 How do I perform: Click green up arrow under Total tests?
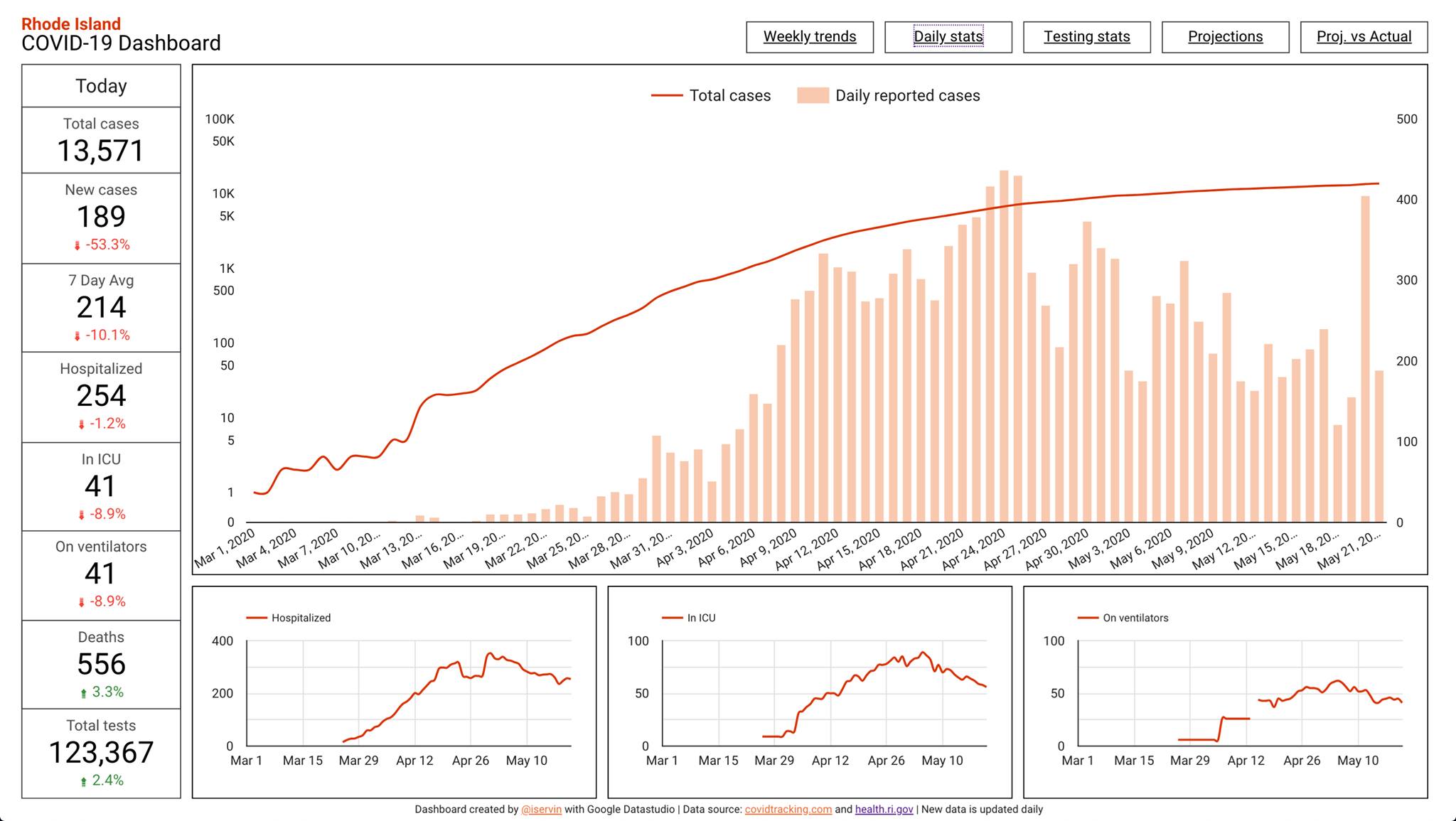[x=84, y=781]
